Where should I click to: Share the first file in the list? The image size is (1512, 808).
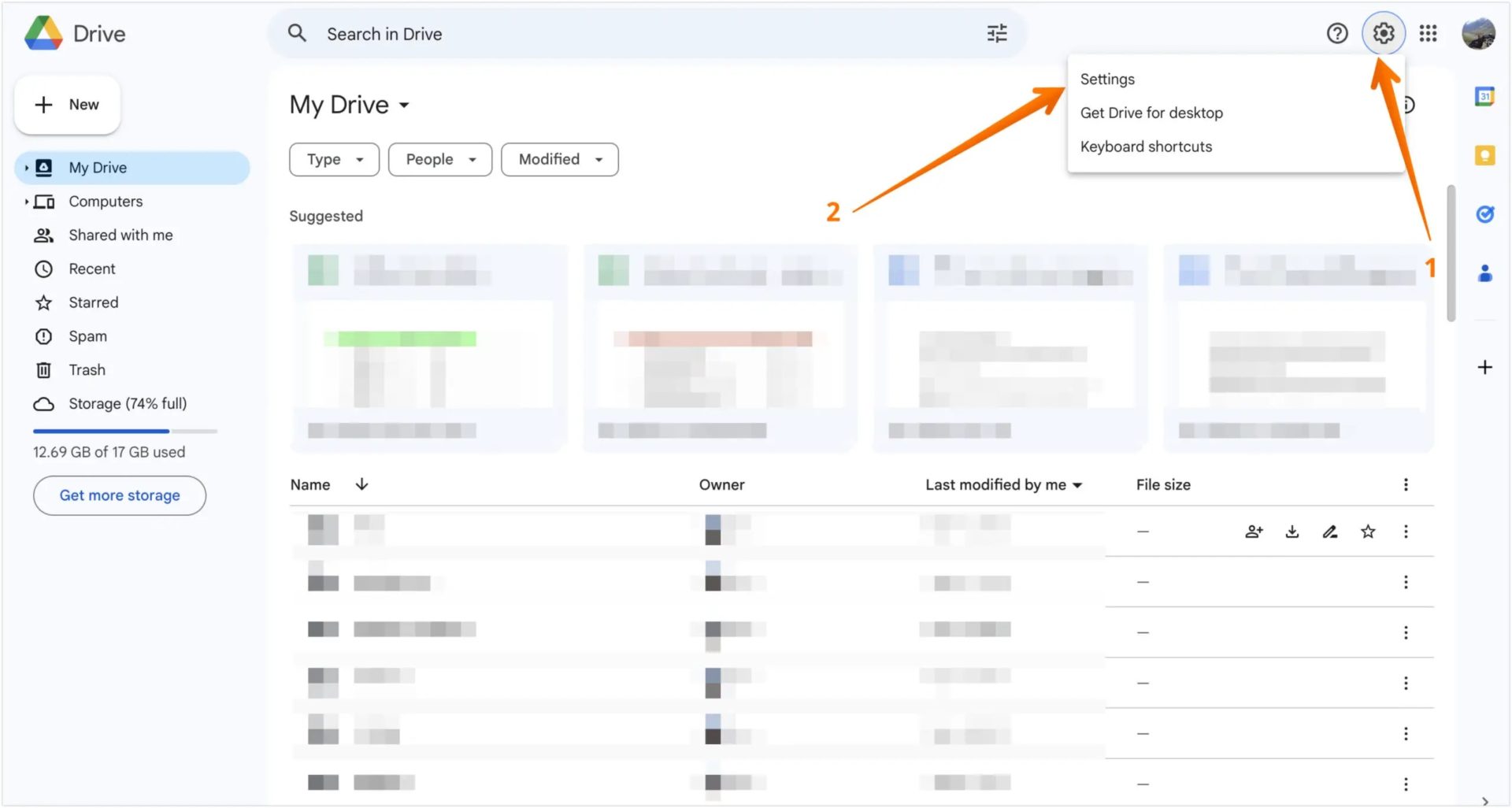(x=1254, y=531)
